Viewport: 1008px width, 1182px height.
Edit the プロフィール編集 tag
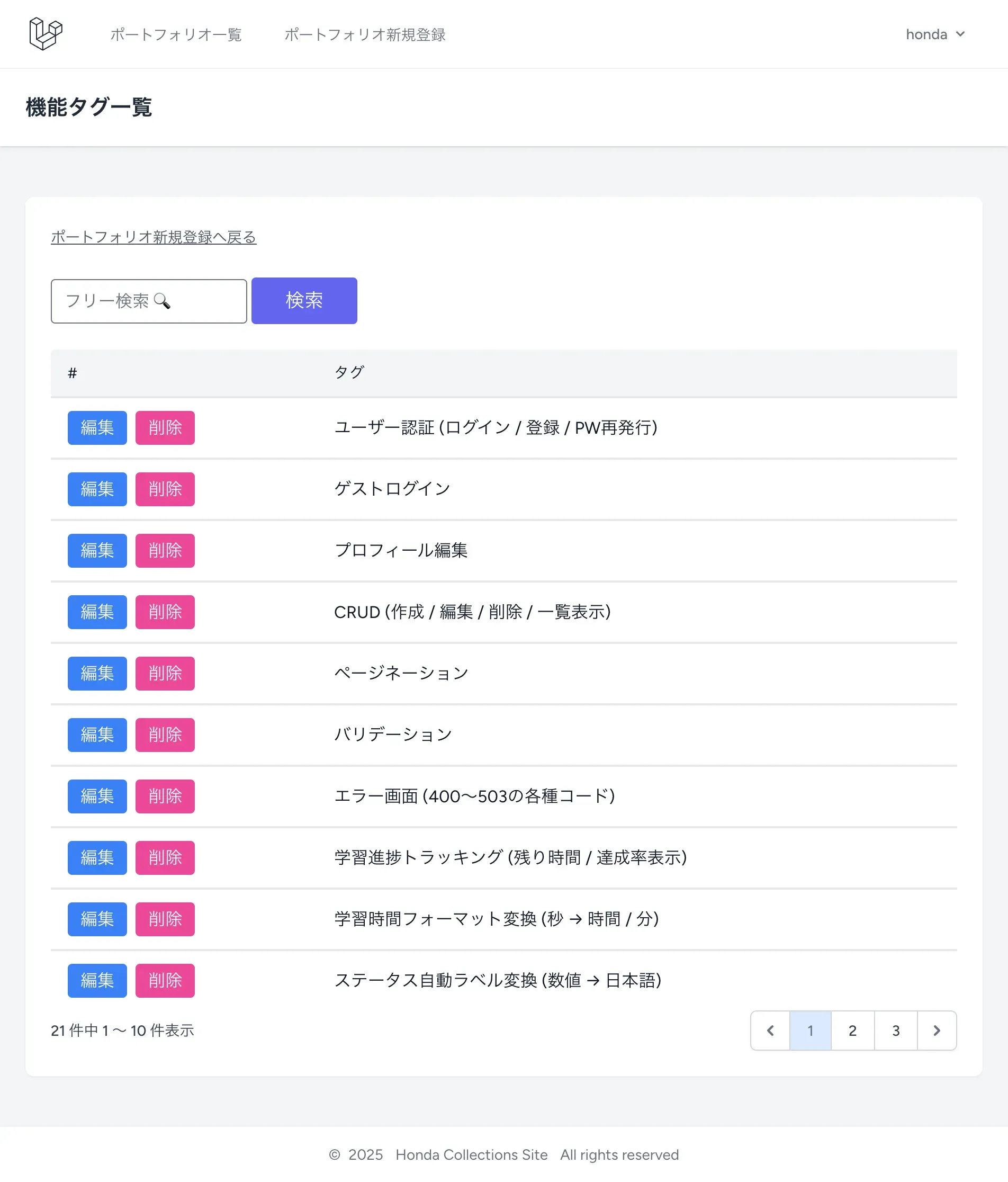(x=97, y=551)
